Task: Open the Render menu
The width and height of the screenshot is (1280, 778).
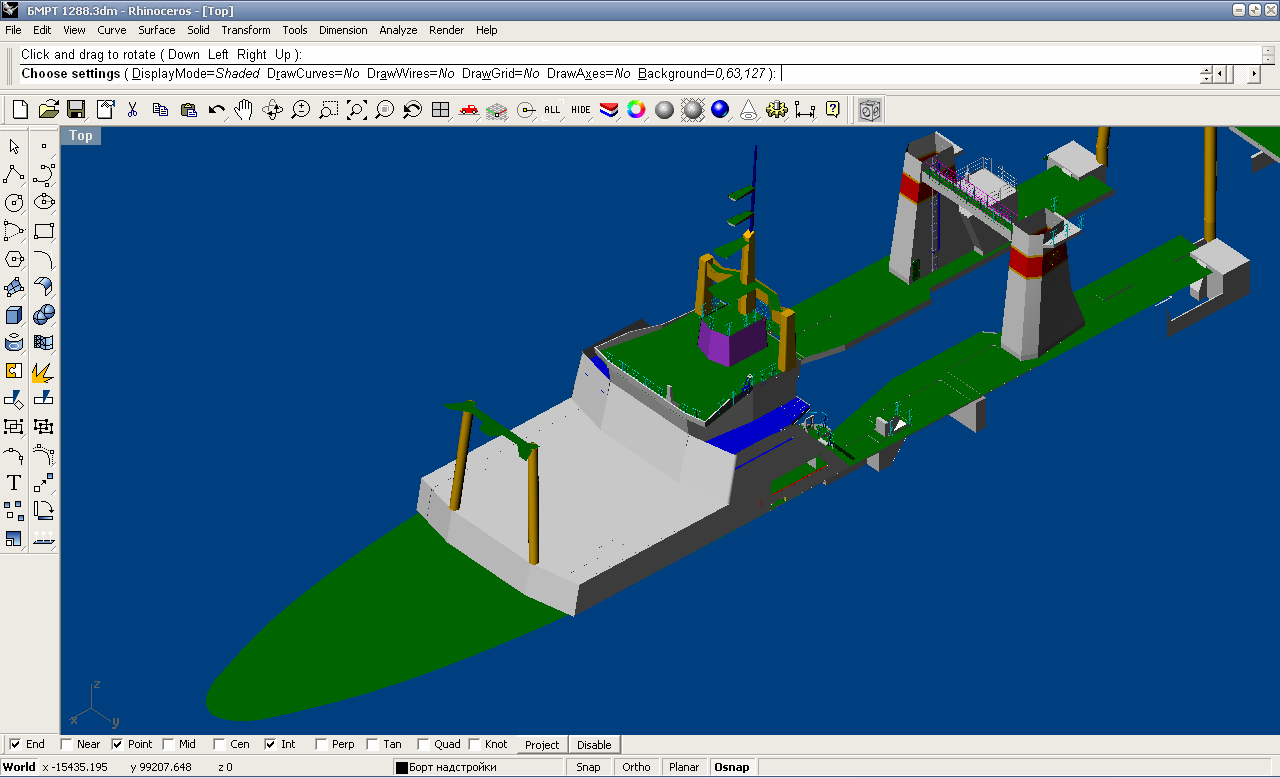Action: pos(447,30)
